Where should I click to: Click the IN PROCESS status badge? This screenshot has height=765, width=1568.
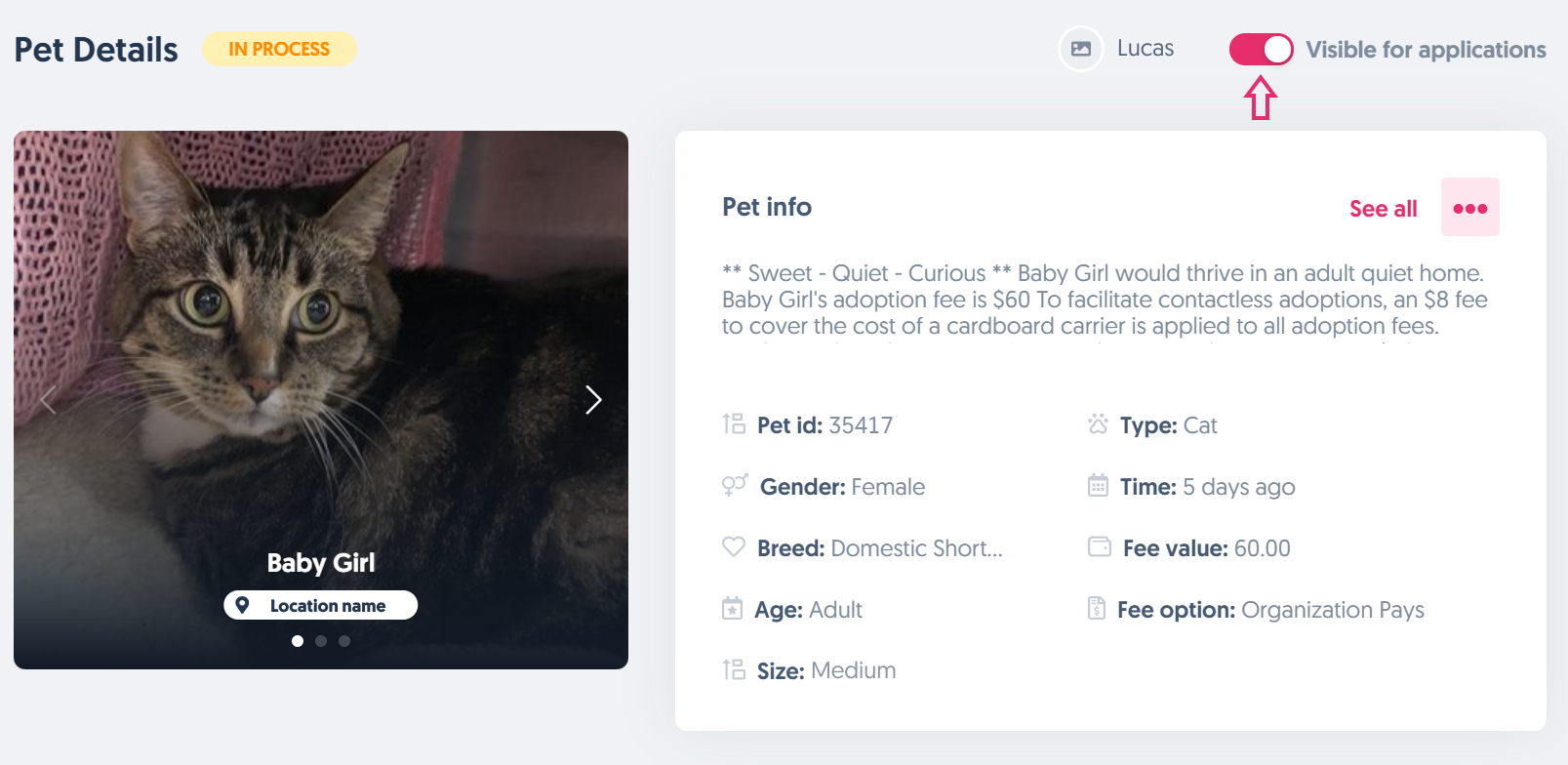(279, 49)
